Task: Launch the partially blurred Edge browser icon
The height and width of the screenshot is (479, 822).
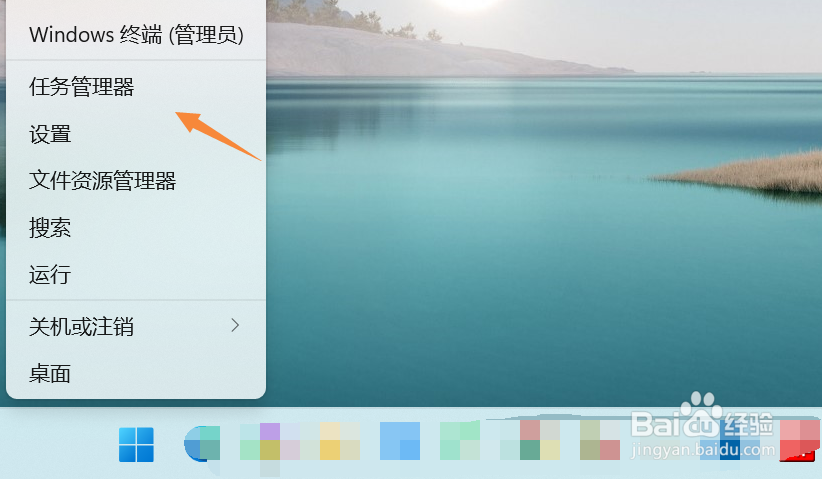Action: point(202,443)
